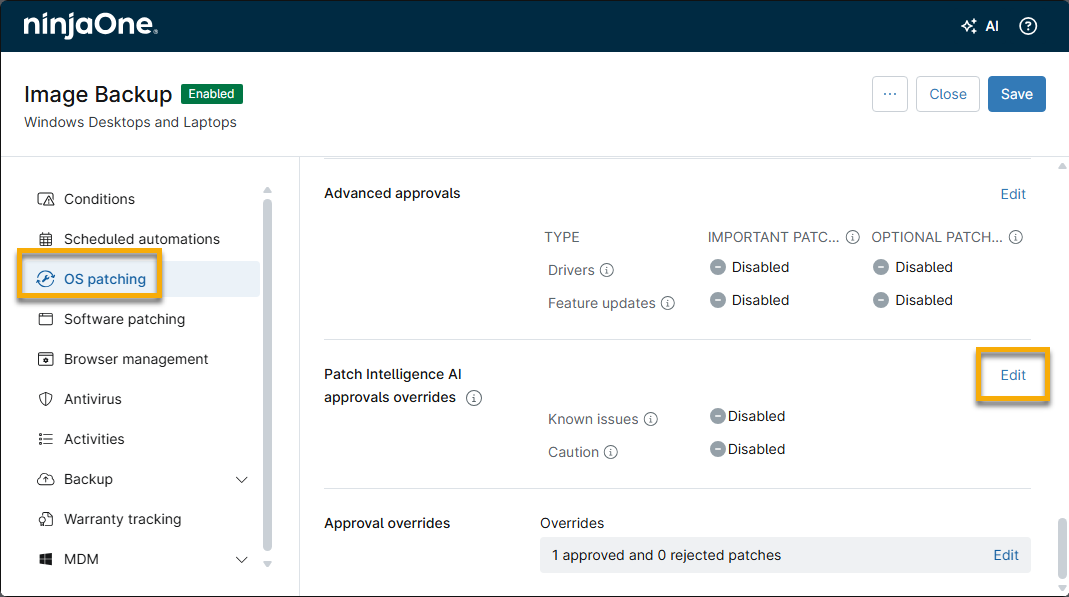Screen dimensions: 1069x597
Task: Show info icon next to Feature updates
Action: [x=668, y=303]
